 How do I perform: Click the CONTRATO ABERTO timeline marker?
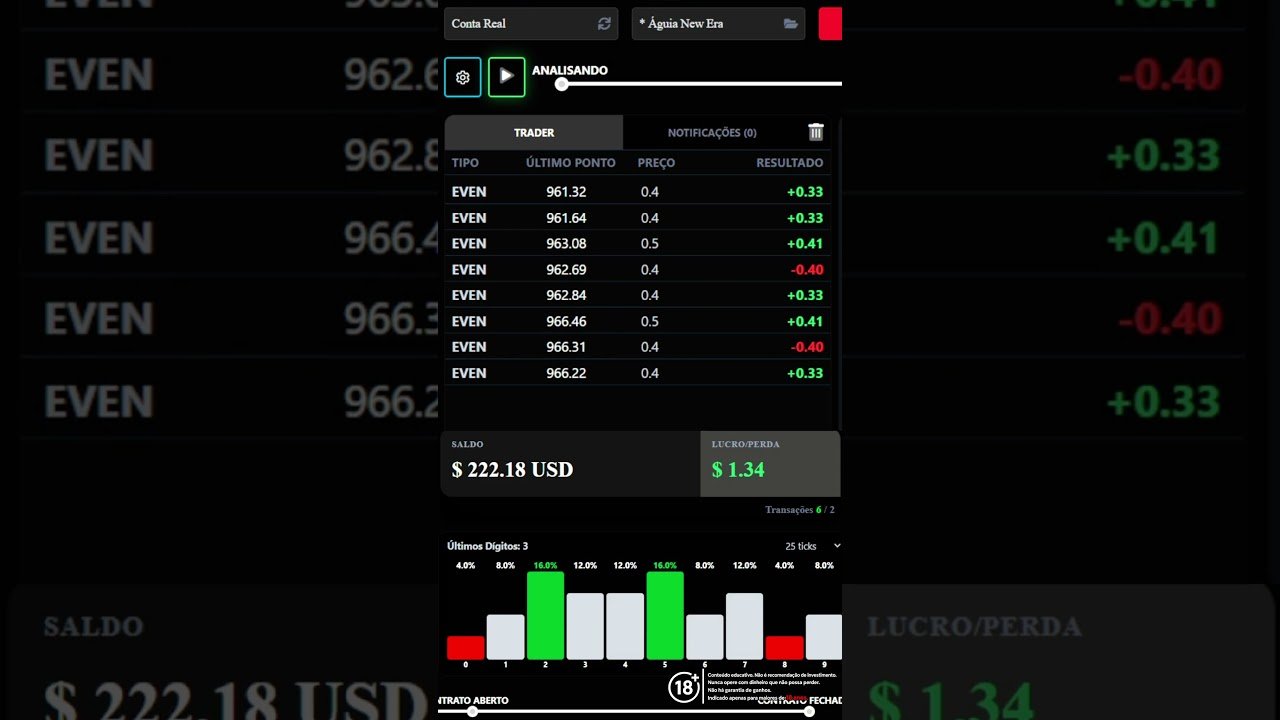[472, 711]
